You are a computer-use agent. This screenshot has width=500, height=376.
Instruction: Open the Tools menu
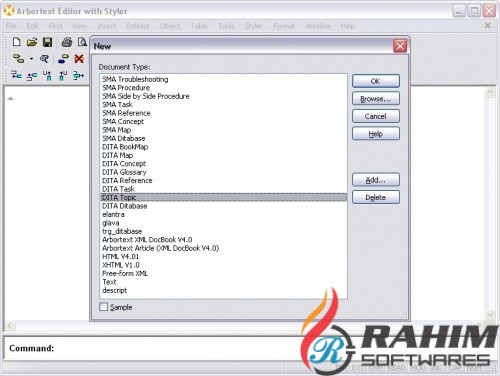click(x=226, y=26)
